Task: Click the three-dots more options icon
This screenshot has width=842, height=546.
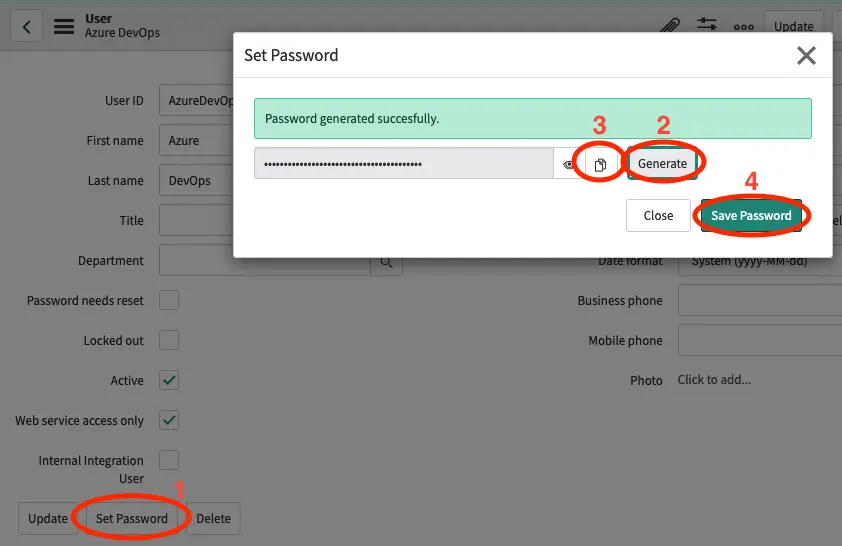Action: tap(743, 27)
